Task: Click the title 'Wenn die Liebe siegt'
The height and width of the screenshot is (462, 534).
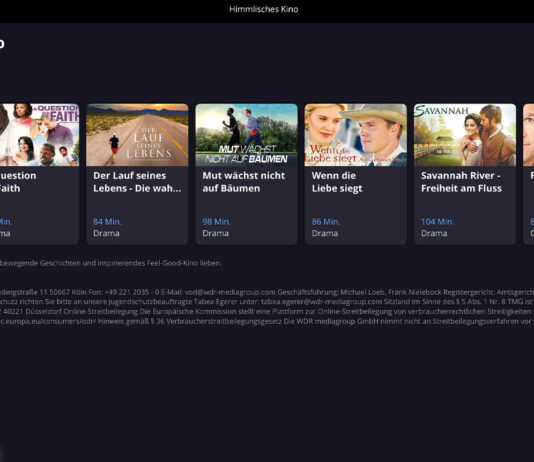Action: [337, 182]
